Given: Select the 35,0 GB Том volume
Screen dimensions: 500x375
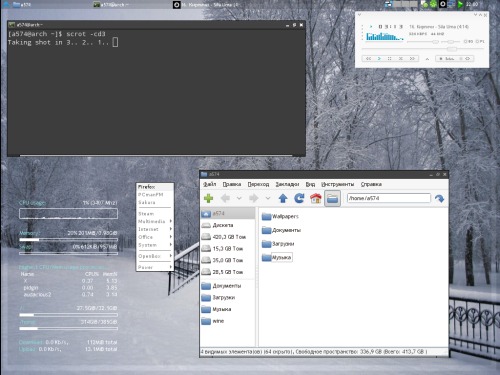Looking at the screenshot, I should [228, 260].
